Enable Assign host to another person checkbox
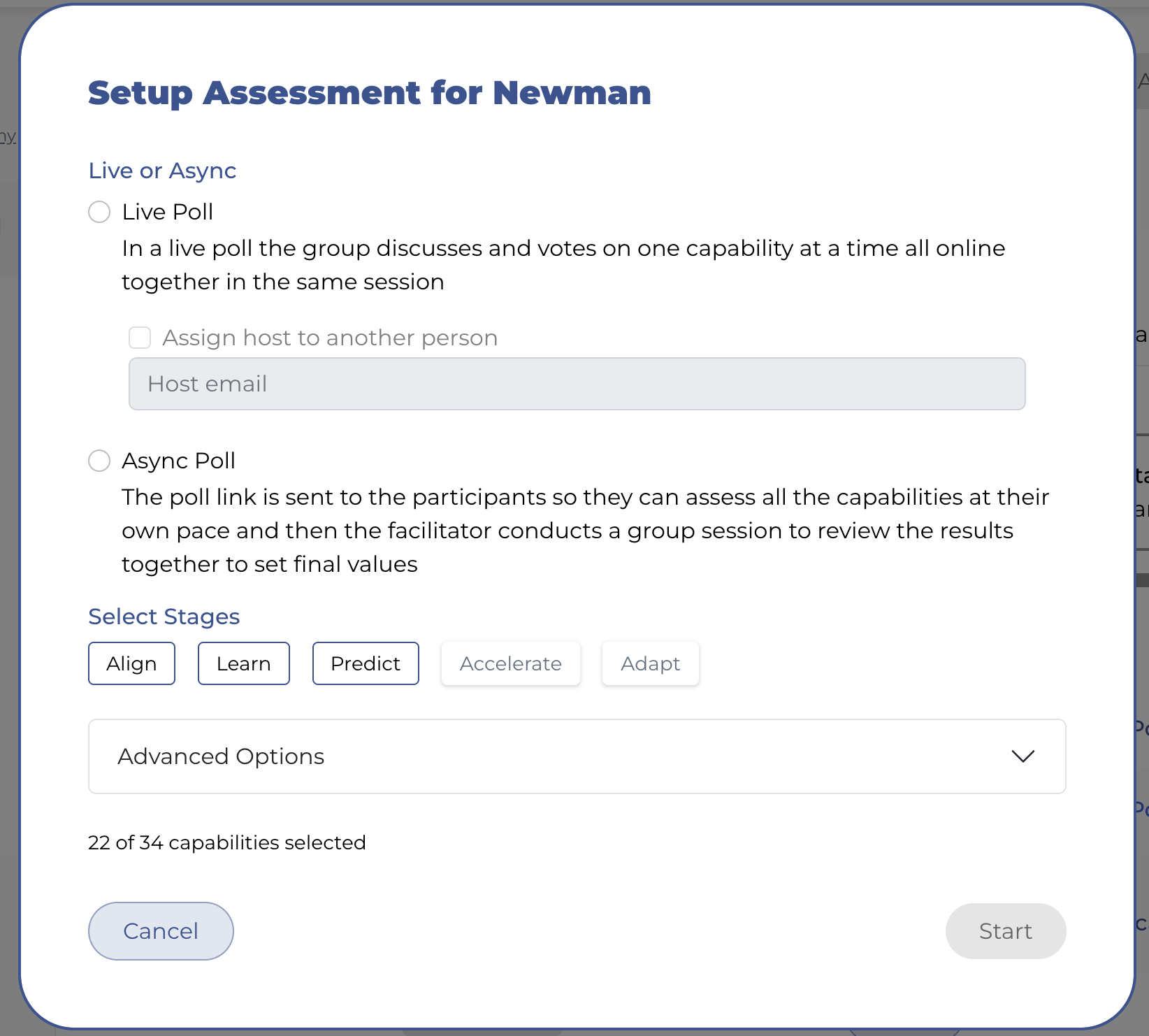This screenshot has height=1036, width=1149. (x=140, y=338)
